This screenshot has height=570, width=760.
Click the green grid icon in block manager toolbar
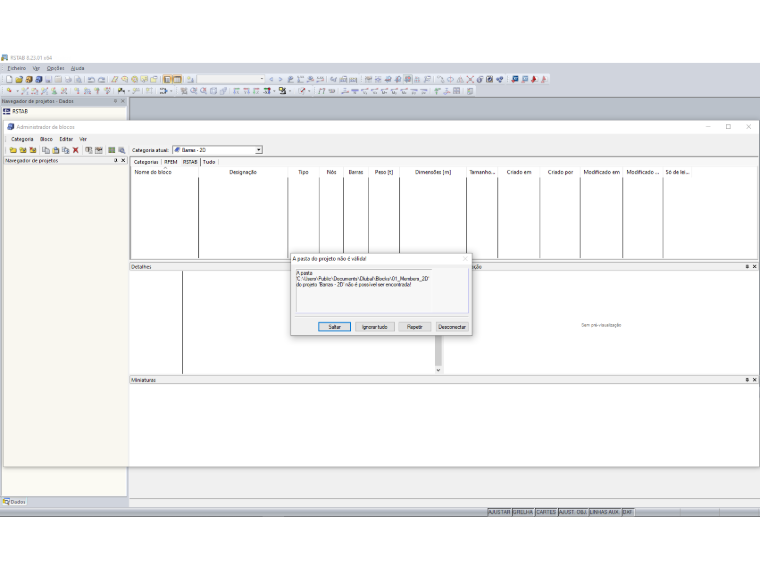pos(111,150)
